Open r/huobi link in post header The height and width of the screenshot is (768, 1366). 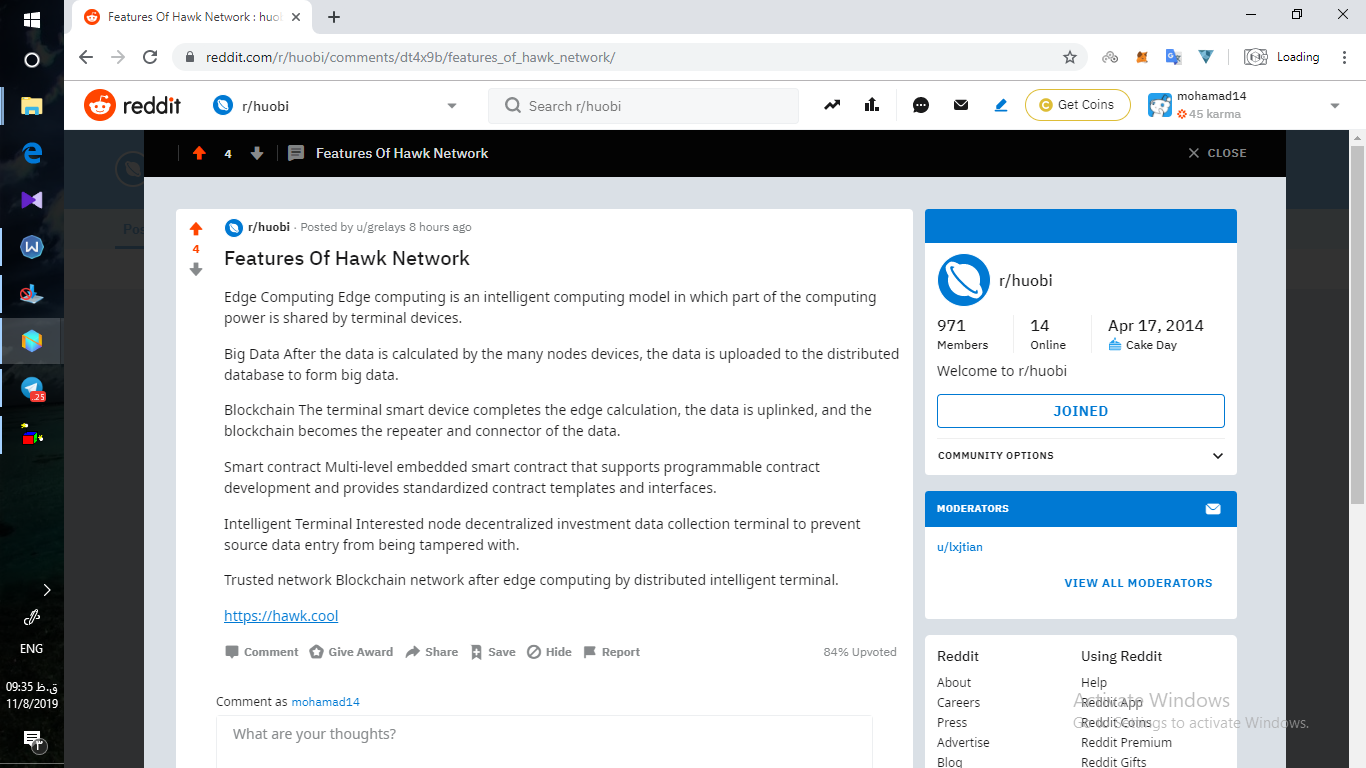[269, 227]
